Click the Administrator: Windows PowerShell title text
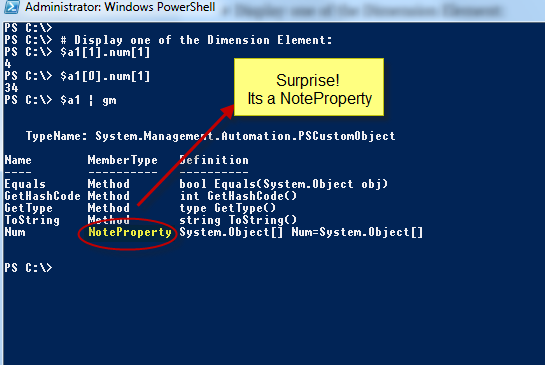545x365 pixels. coord(120,7)
